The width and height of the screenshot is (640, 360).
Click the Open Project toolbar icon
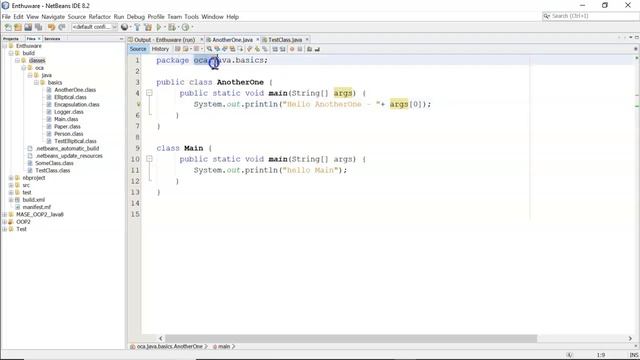coord(28,27)
